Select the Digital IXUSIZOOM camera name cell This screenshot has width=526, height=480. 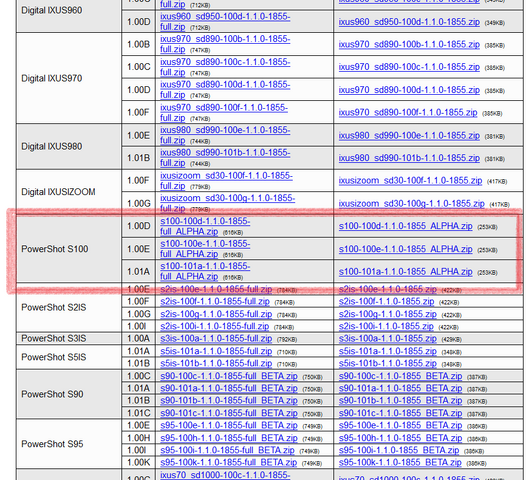(69, 192)
